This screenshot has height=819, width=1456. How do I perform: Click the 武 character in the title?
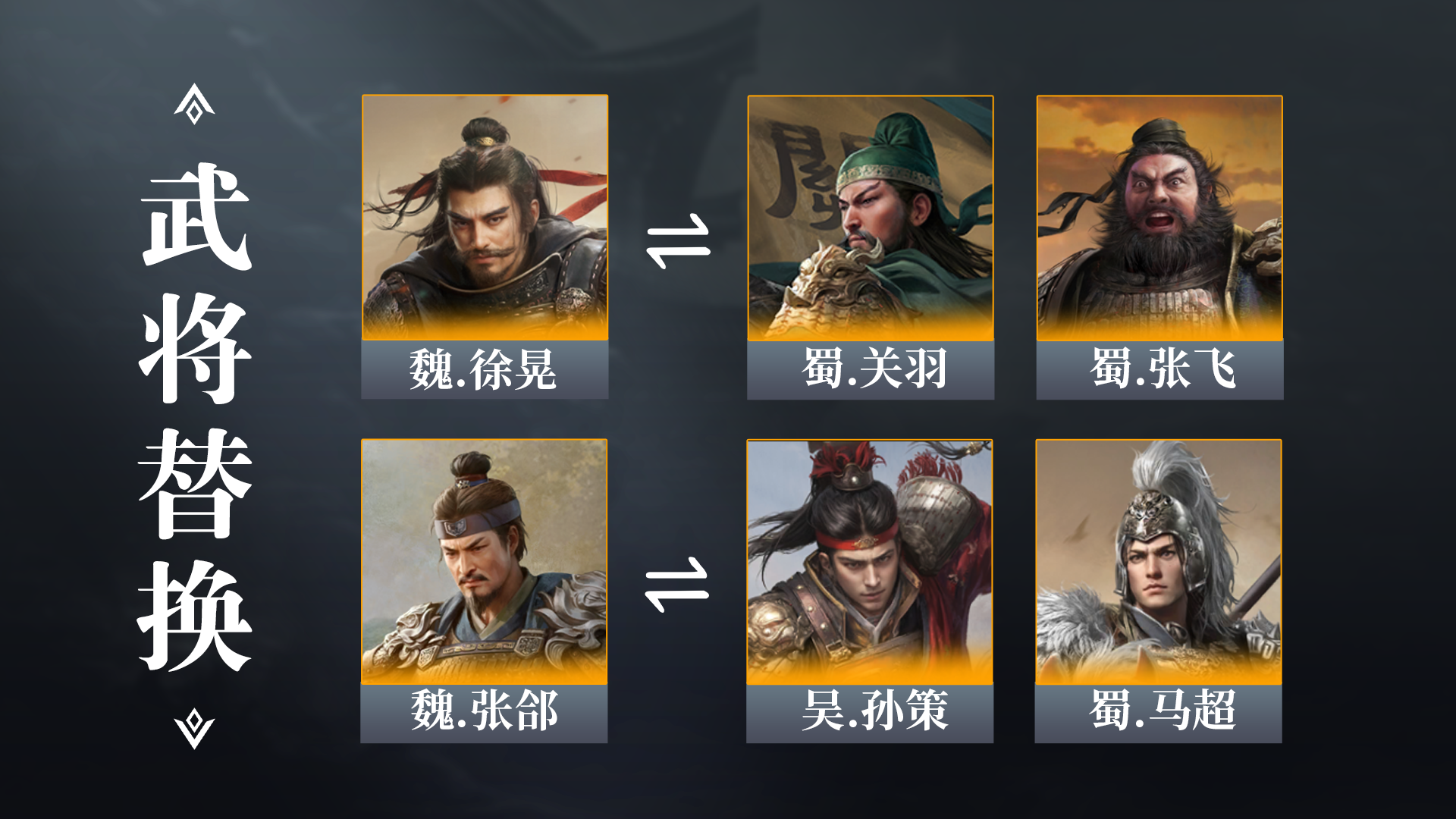[x=196, y=216]
